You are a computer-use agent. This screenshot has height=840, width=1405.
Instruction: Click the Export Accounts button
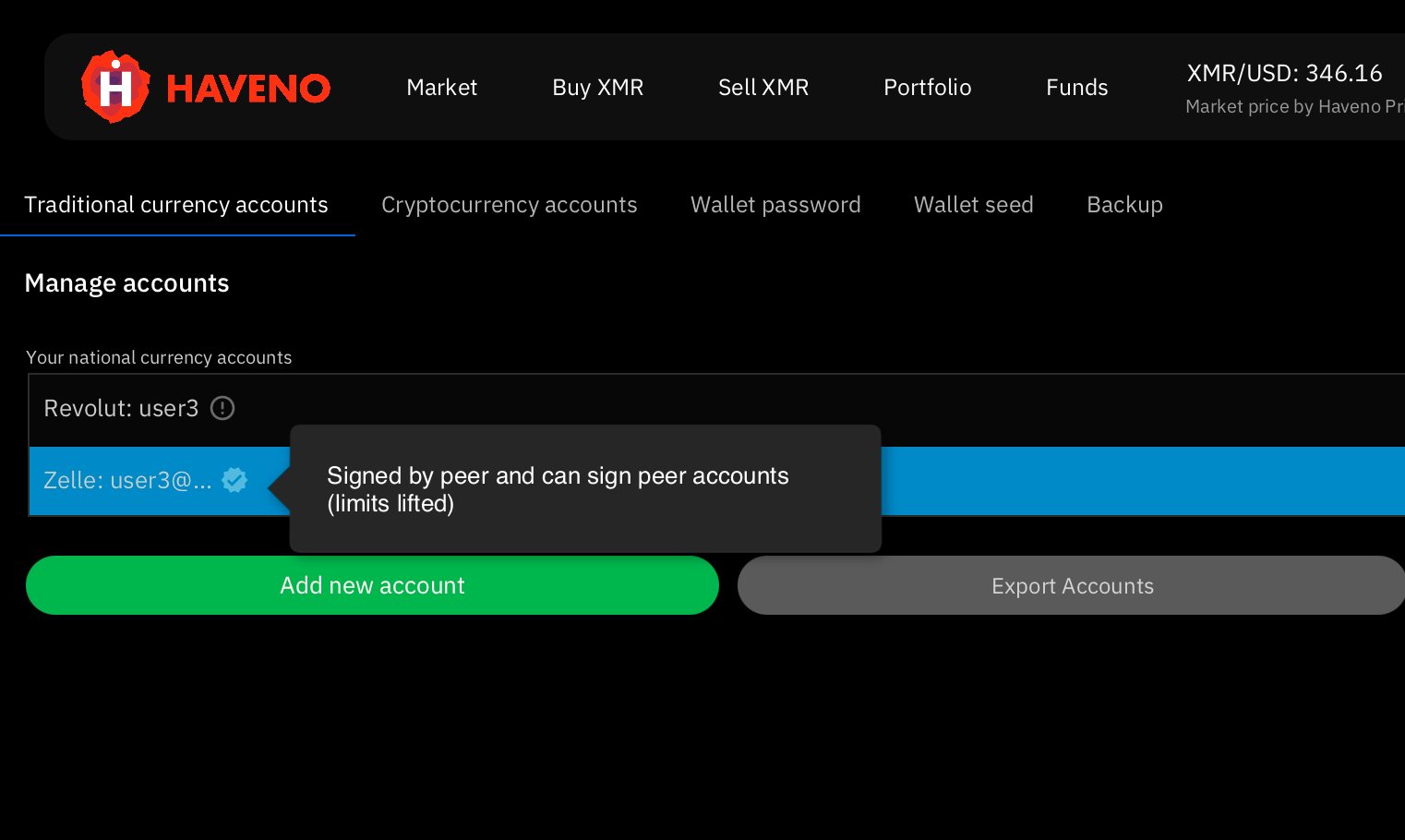pyautogui.click(x=1072, y=585)
